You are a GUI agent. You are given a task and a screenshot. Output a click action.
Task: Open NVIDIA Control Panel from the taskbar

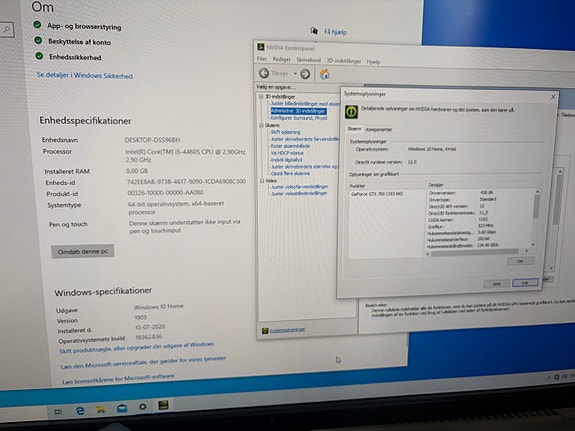click(x=164, y=405)
